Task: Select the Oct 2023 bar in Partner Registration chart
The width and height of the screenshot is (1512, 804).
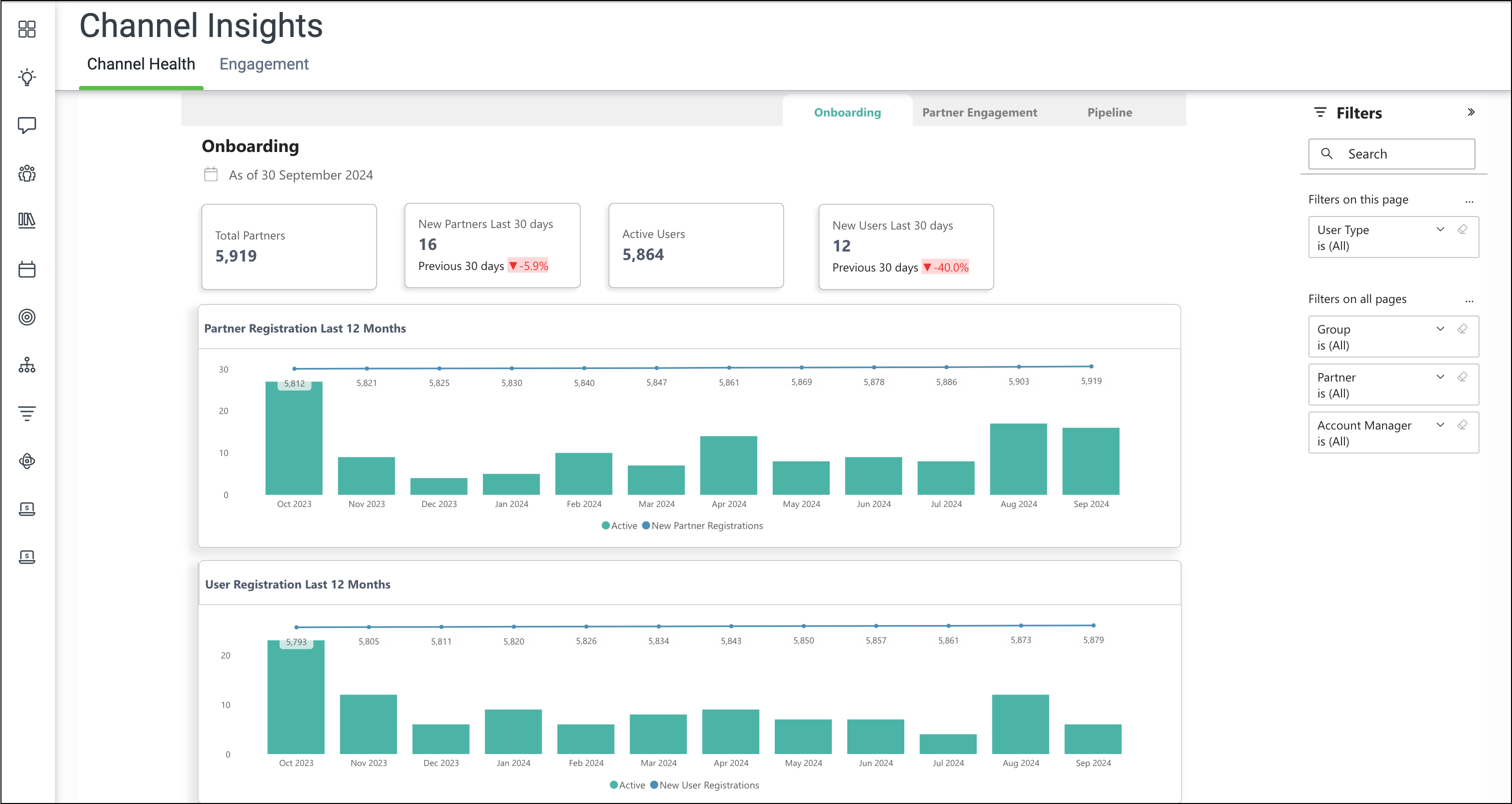Action: tap(294, 438)
